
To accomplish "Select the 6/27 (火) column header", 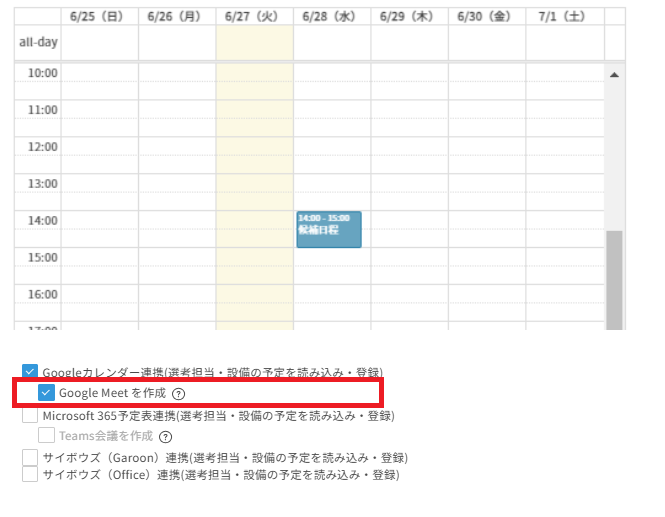I will [254, 17].
